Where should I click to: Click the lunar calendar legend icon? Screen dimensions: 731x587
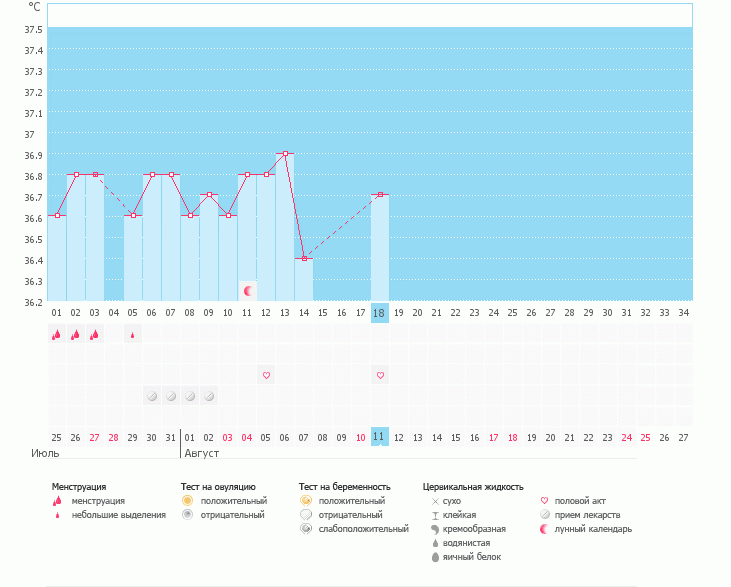click(x=545, y=529)
